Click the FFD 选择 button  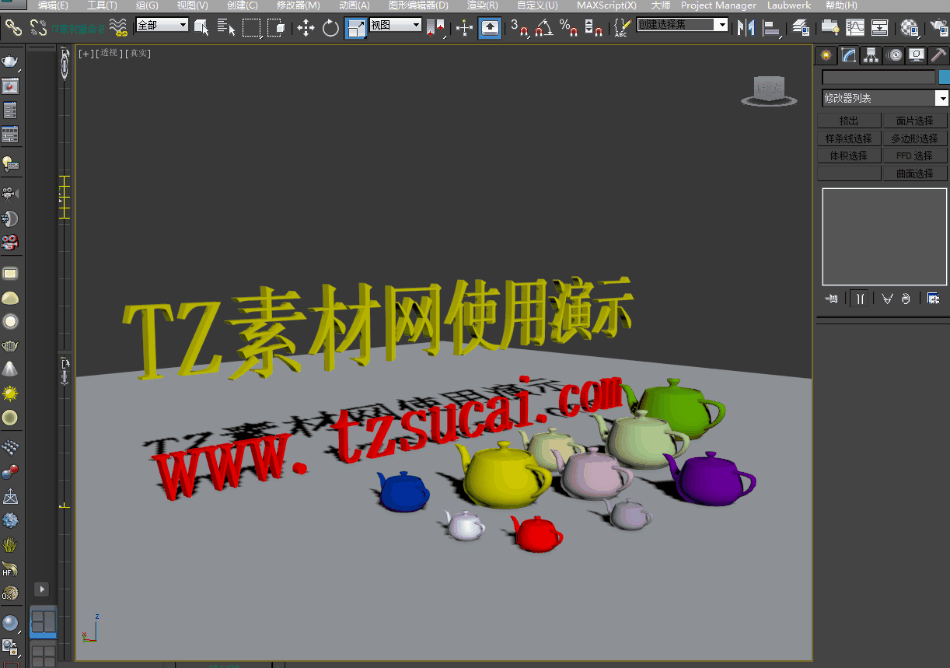[x=915, y=156]
